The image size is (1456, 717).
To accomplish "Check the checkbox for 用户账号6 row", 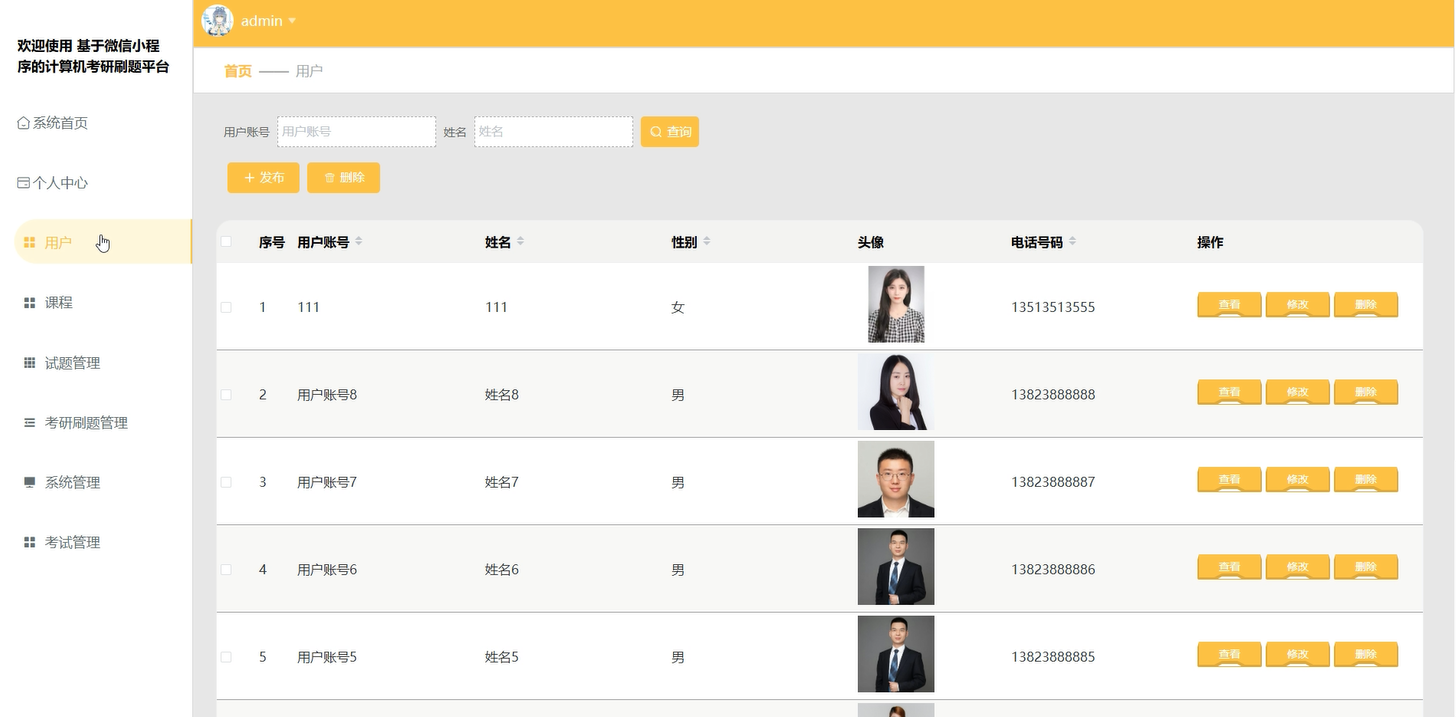I will [226, 569].
